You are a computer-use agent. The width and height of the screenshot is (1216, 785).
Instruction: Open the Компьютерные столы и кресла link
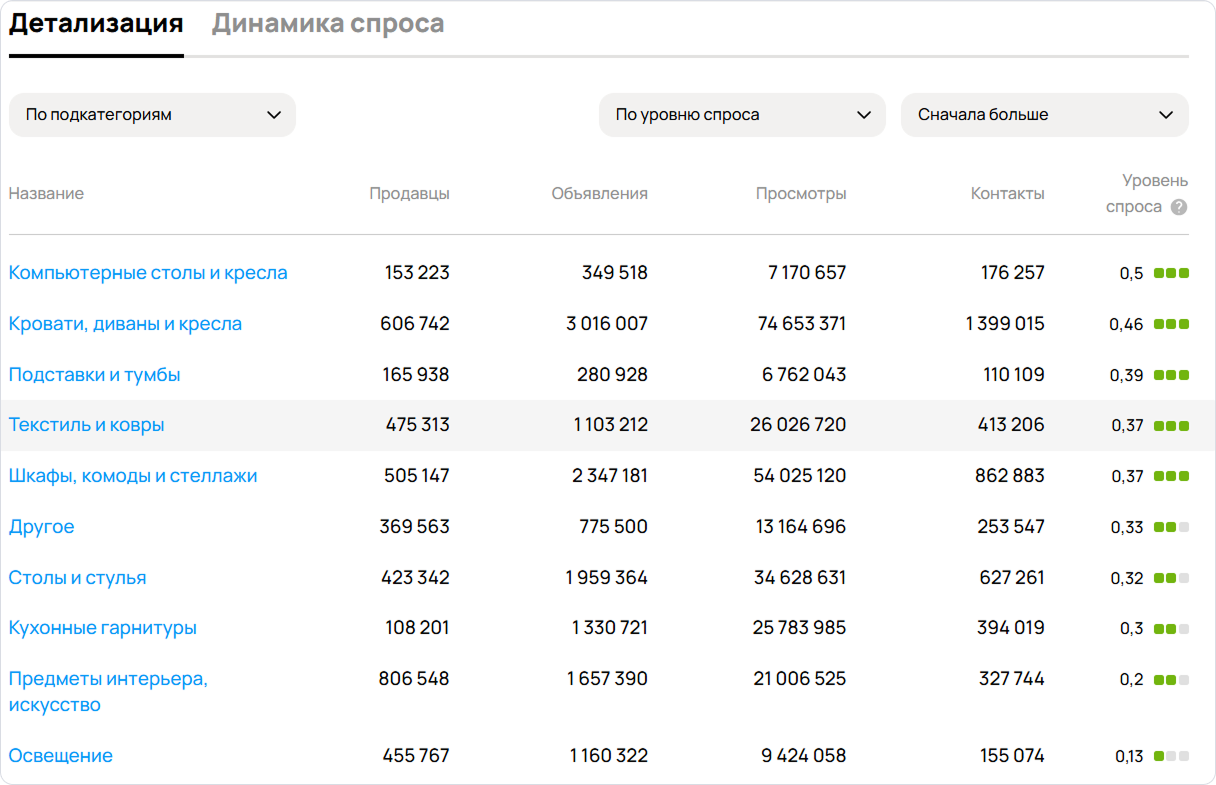tap(148, 273)
